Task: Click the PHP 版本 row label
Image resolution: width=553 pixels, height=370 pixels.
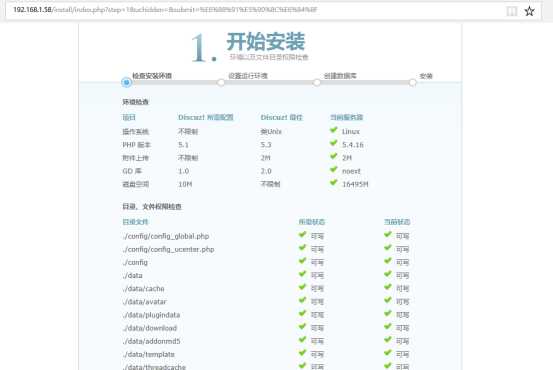Action: click(x=136, y=145)
